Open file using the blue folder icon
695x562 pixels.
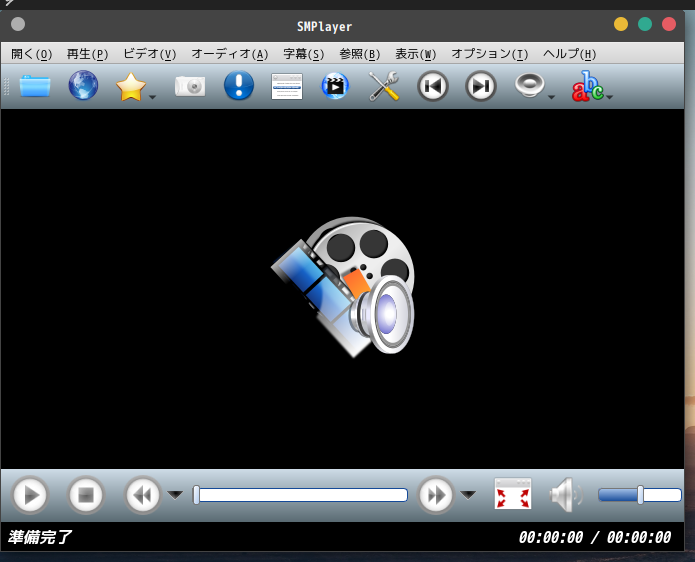(x=35, y=86)
